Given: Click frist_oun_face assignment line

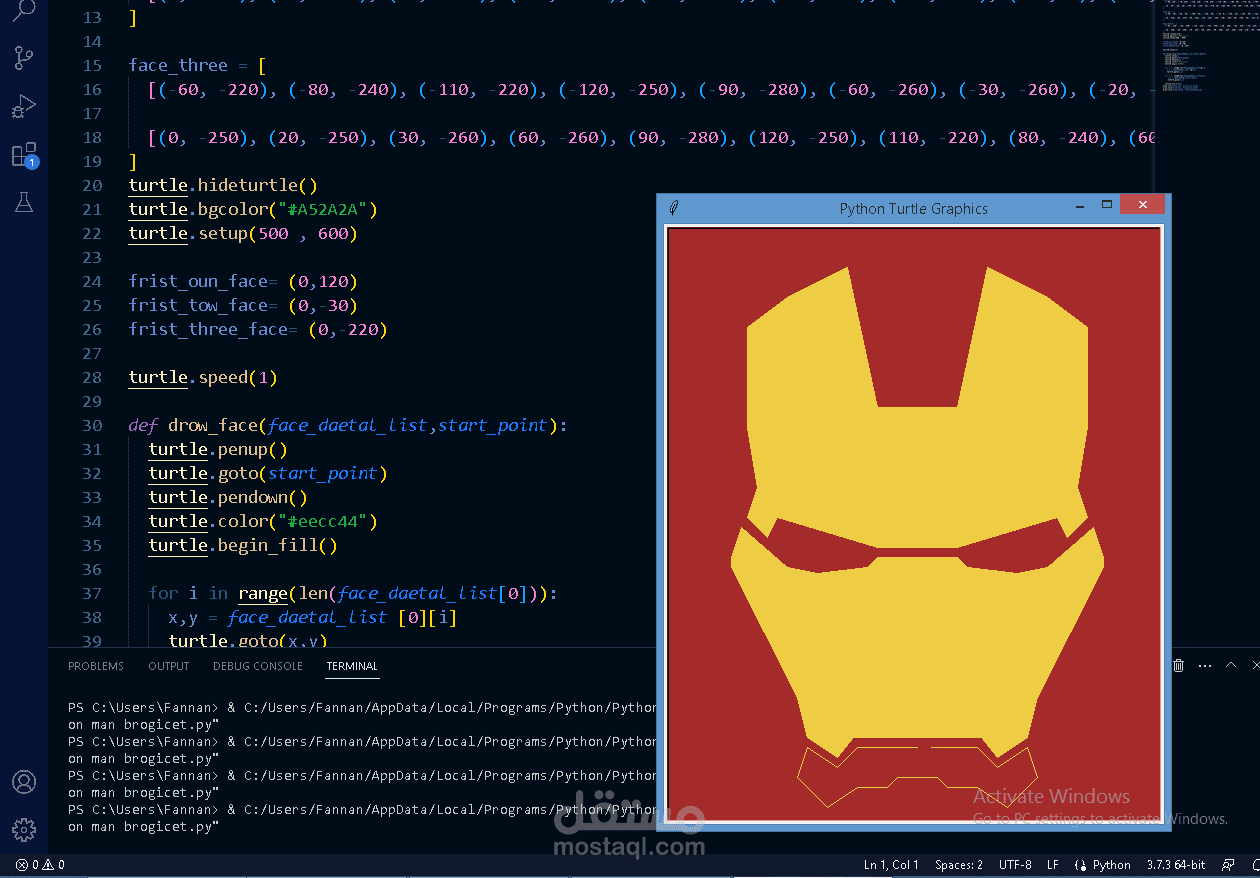Looking at the screenshot, I should [x=243, y=281].
